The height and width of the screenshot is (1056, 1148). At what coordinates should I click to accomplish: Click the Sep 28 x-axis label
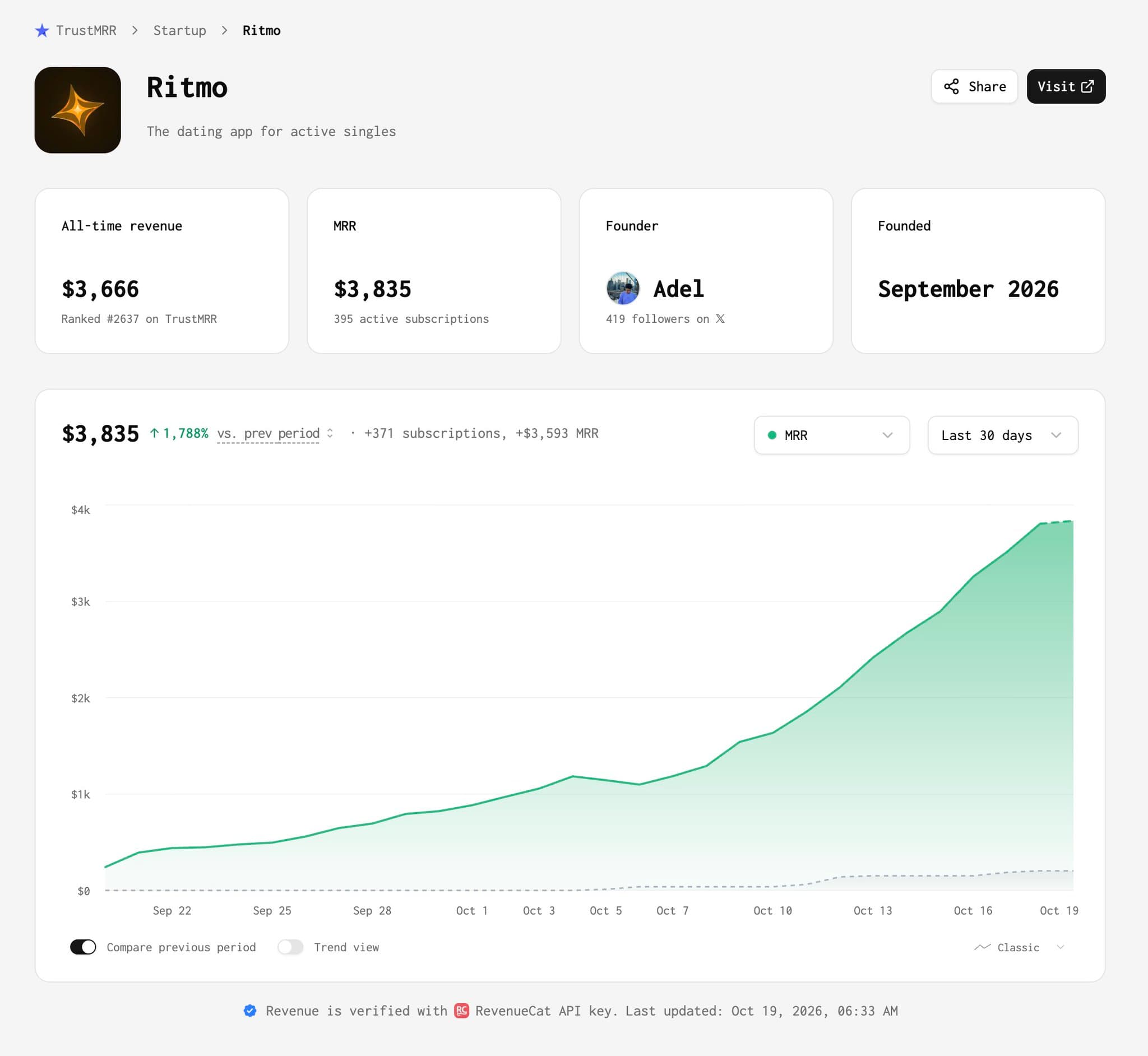(x=372, y=910)
